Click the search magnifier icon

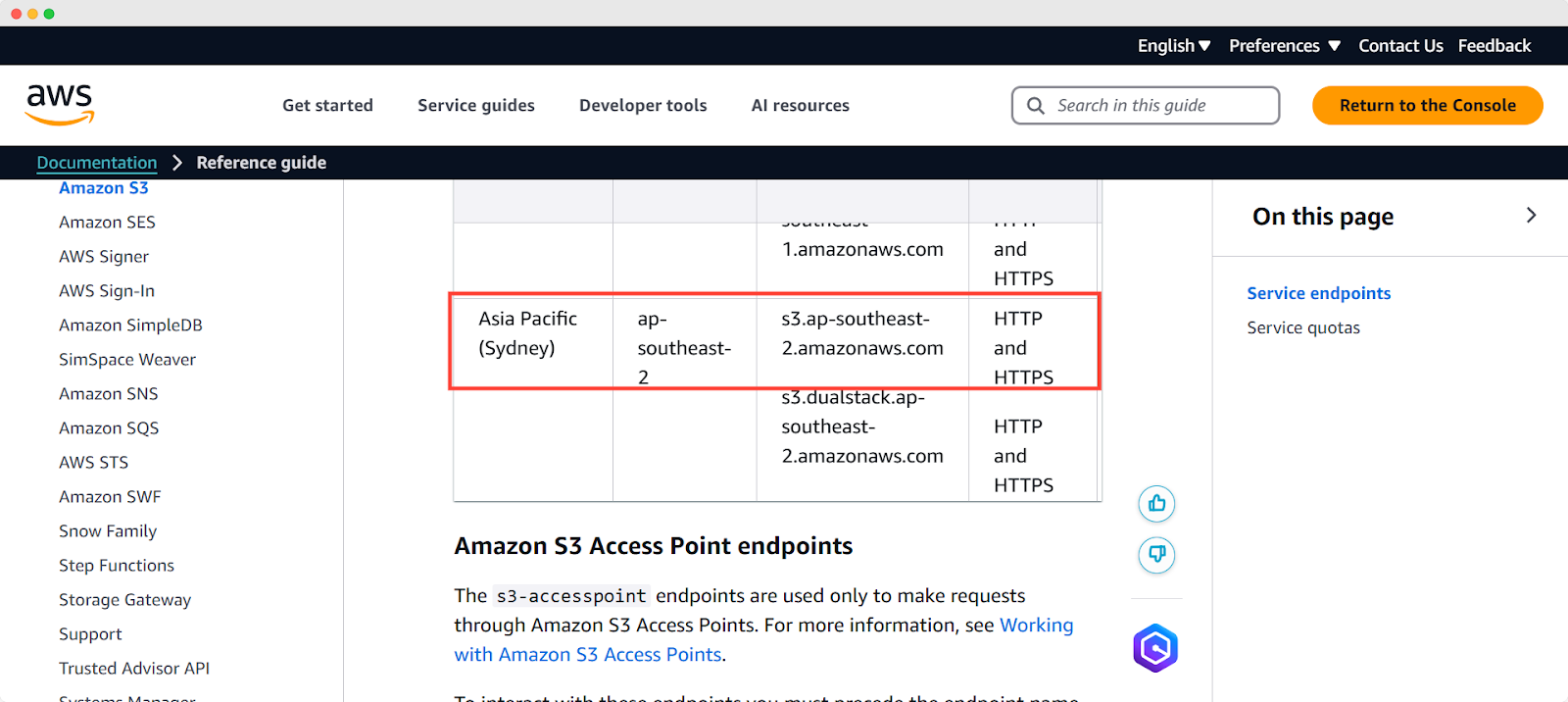(x=1035, y=105)
